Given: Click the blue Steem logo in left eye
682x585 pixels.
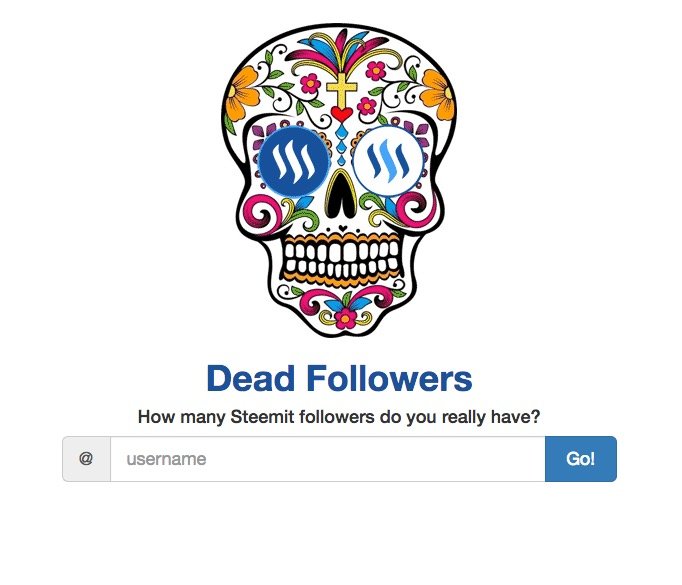Looking at the screenshot, I should [294, 162].
